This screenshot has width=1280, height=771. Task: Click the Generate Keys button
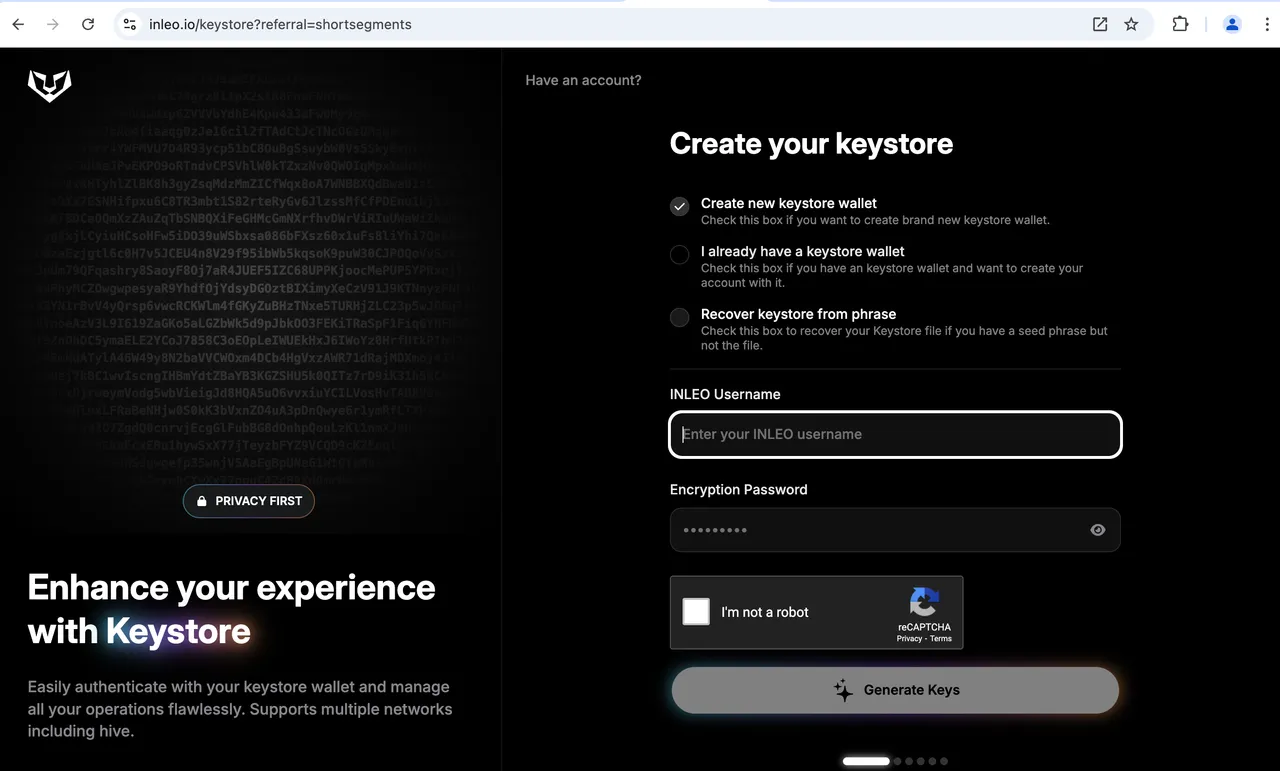pos(895,690)
